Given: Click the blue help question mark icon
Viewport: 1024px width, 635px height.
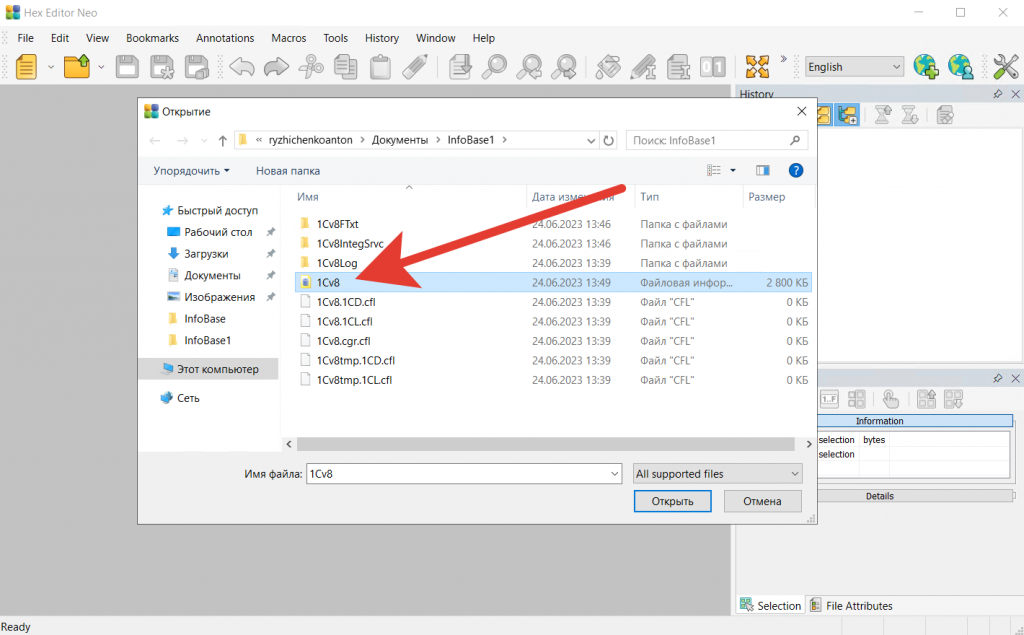Looking at the screenshot, I should point(795,171).
